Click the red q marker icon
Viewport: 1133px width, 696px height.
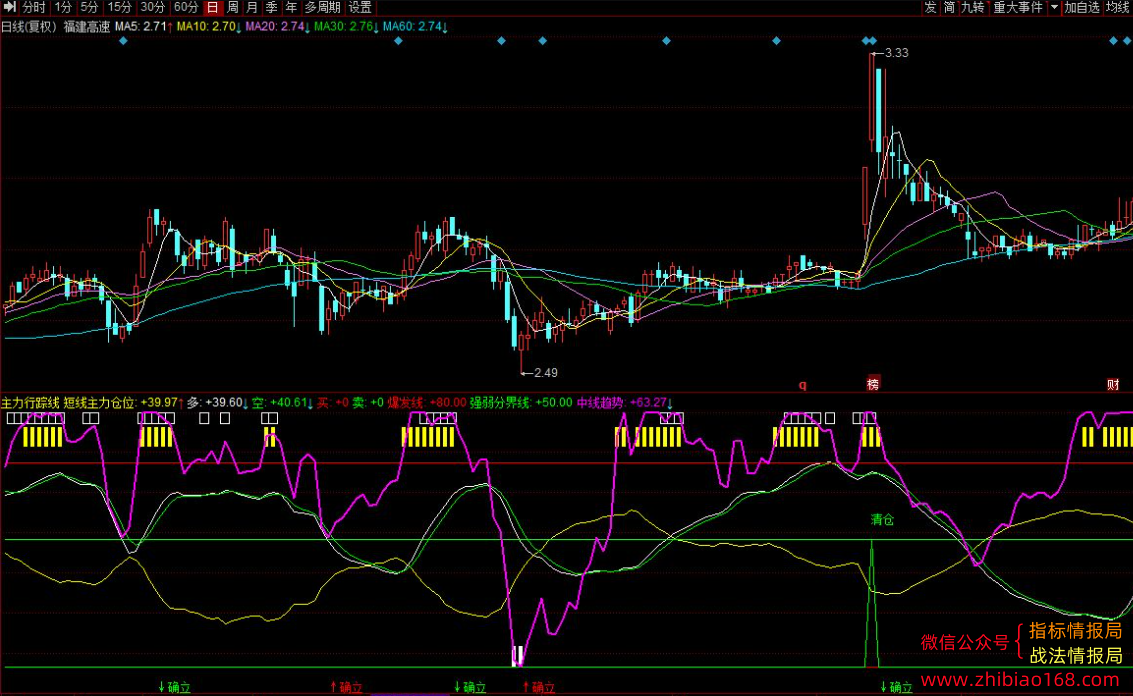click(803, 385)
